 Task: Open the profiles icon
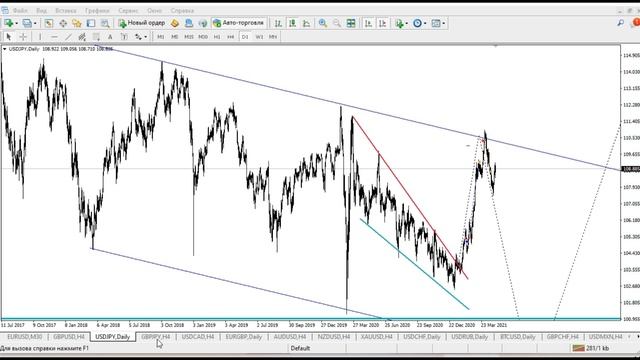pyautogui.click(x=27, y=23)
